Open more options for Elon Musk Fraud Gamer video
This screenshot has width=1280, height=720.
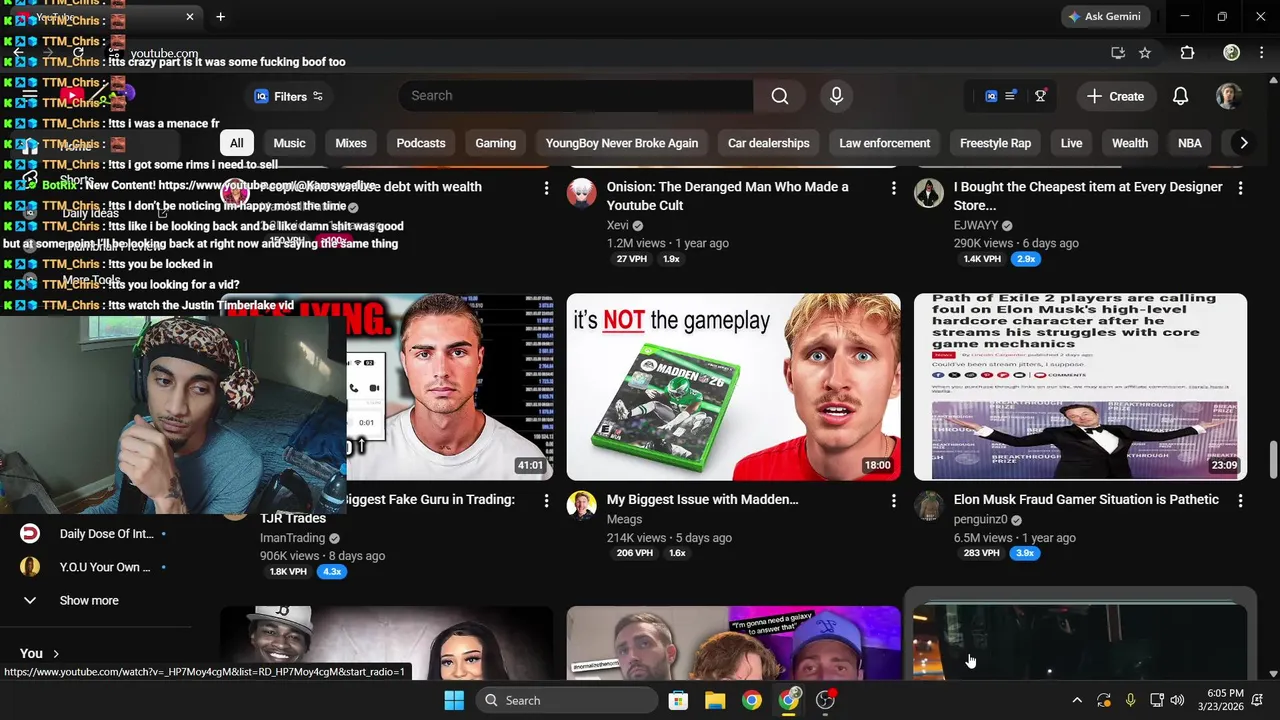pos(1240,500)
